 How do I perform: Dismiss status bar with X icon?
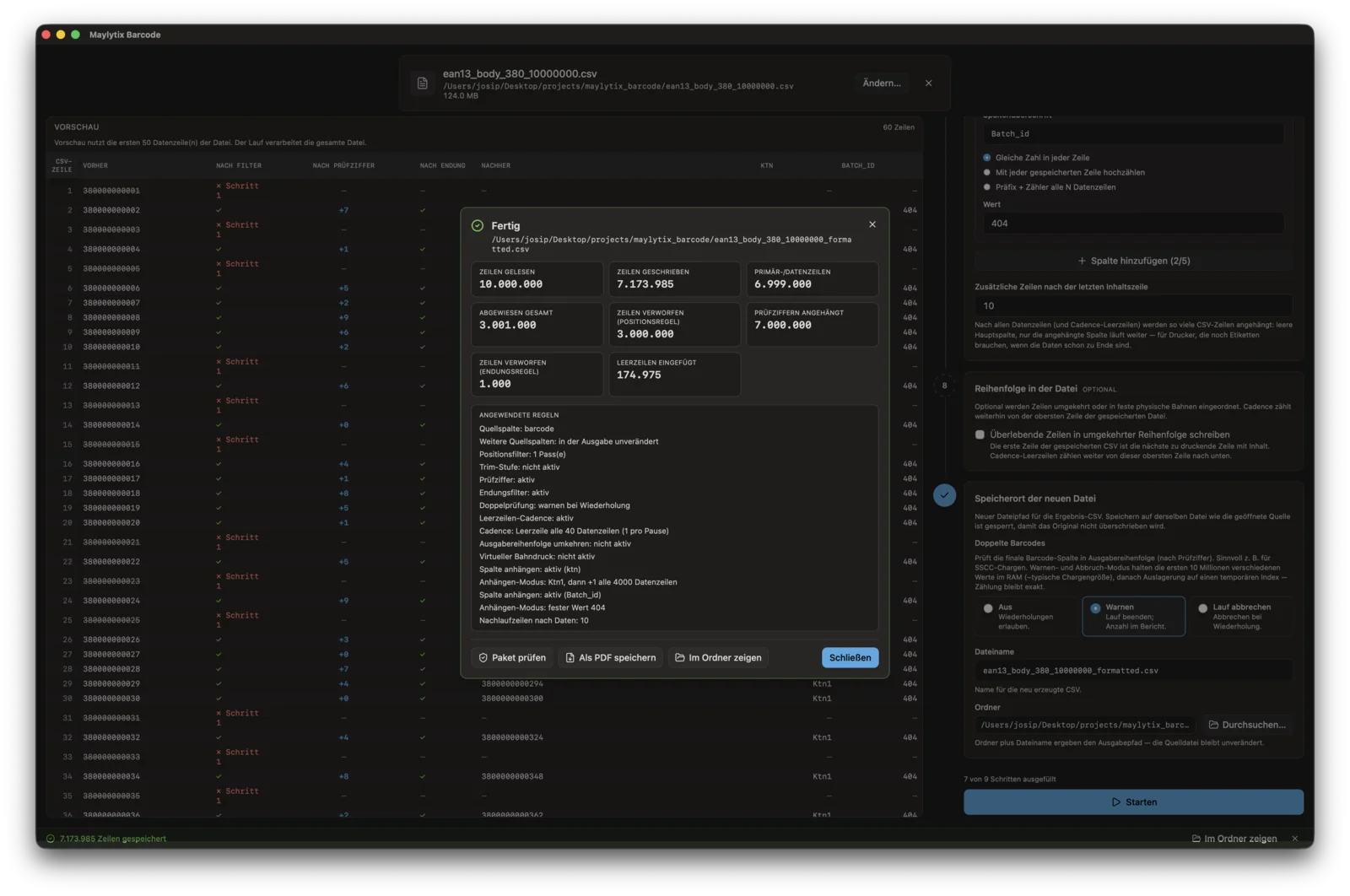click(x=1295, y=839)
